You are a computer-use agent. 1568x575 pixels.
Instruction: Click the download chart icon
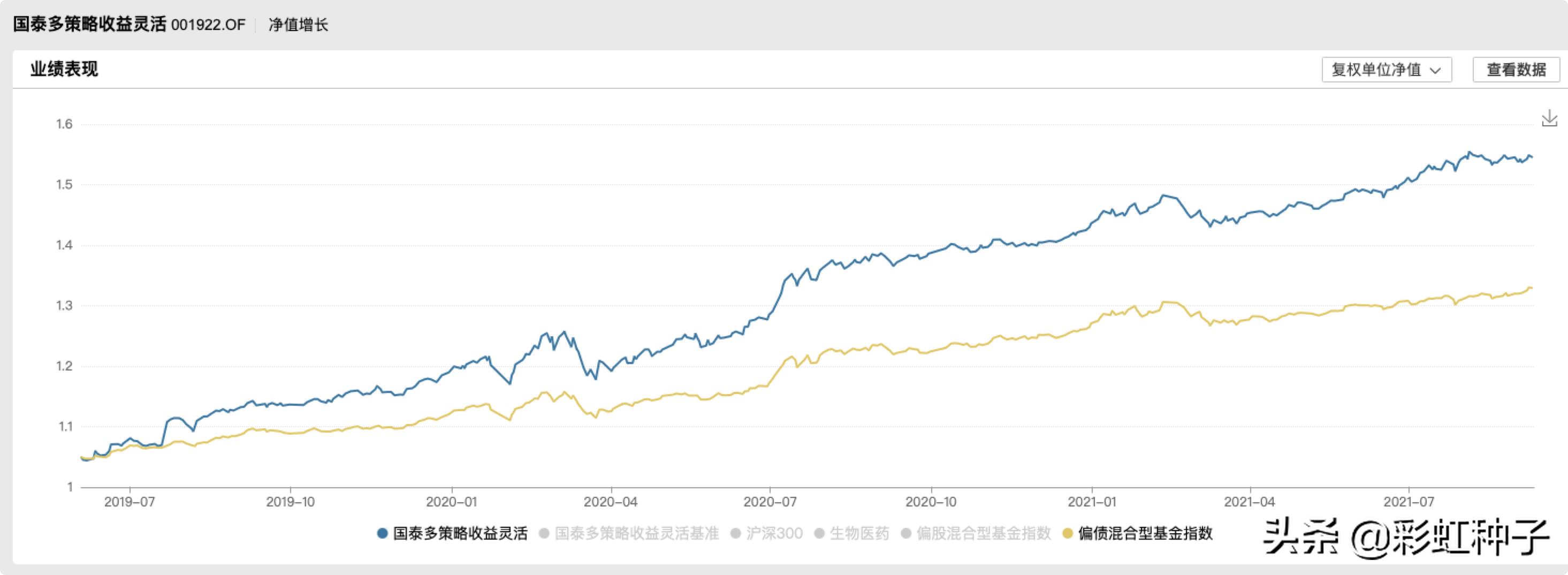(x=1549, y=118)
